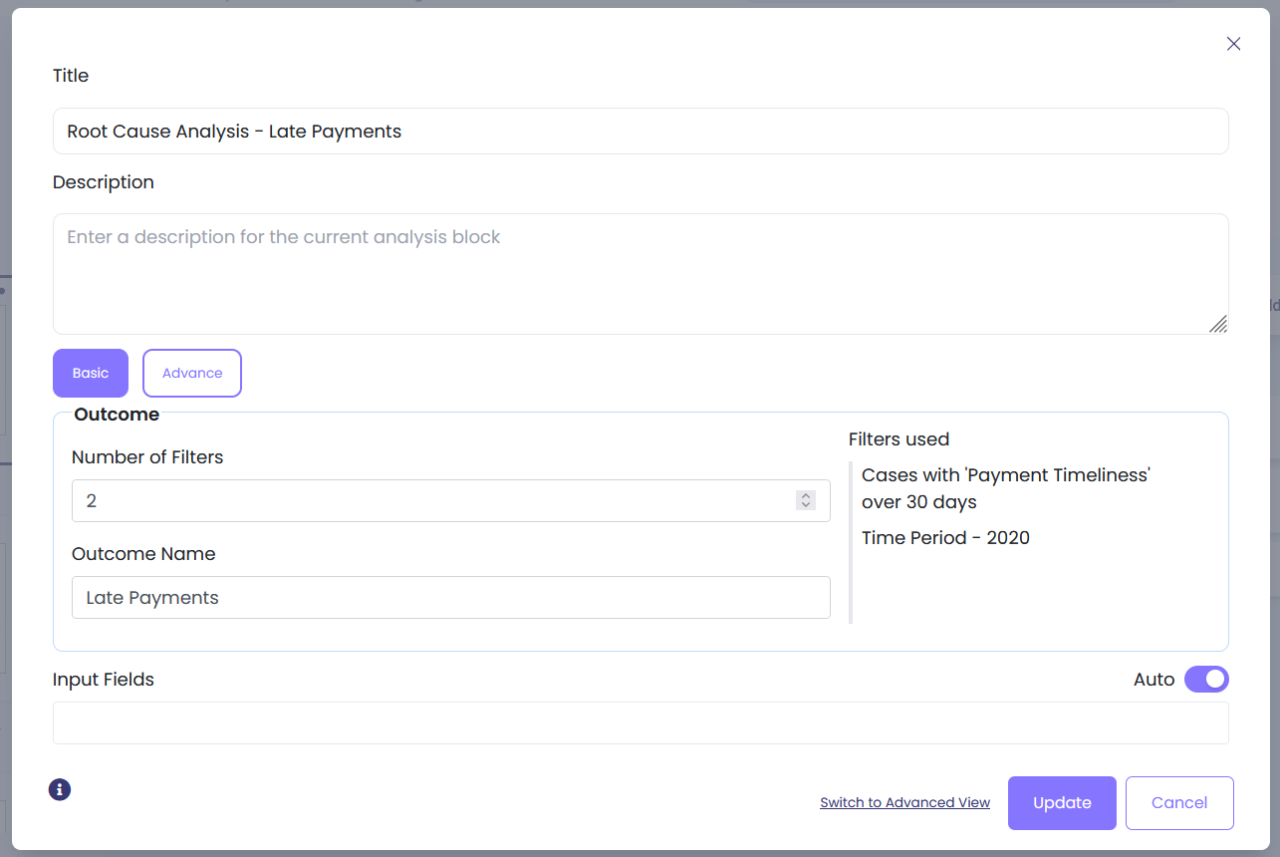
Task: Click the Number of Filters field
Action: (x=451, y=500)
